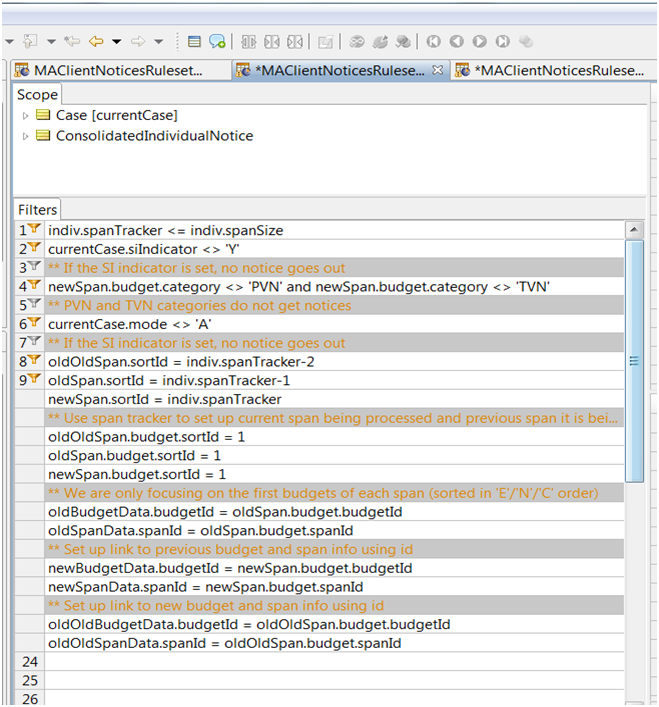659x707 pixels.
Task: Toggle the filter funnel on row 8
Action: 34,360
